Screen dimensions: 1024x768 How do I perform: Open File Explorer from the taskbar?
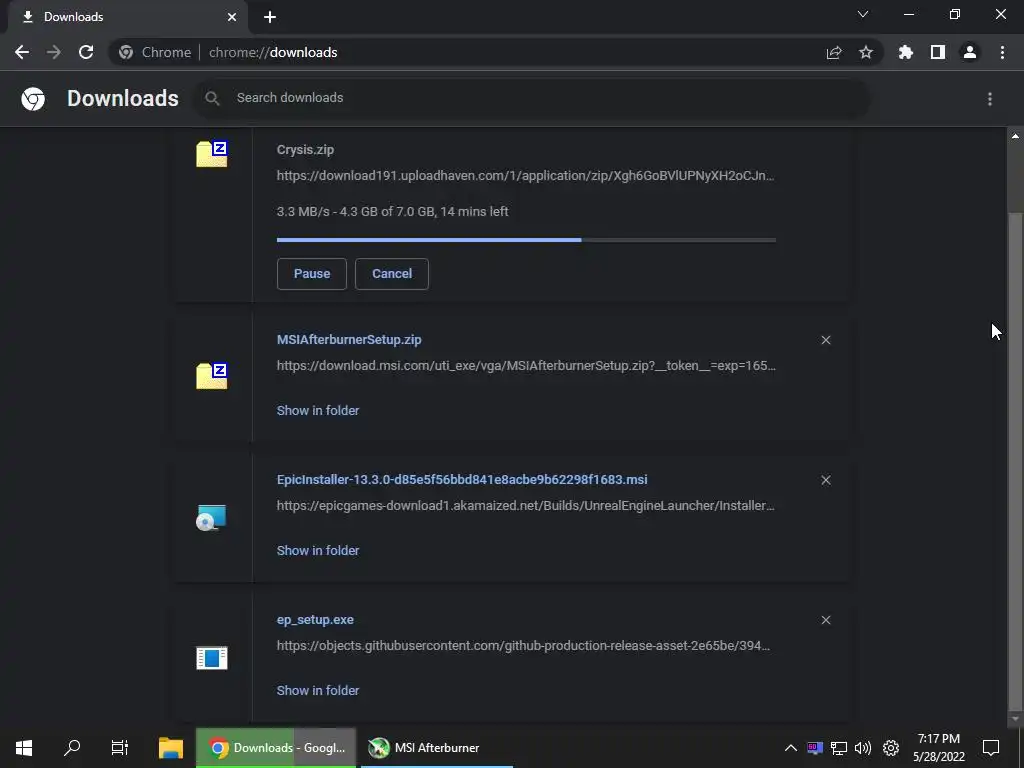point(171,748)
